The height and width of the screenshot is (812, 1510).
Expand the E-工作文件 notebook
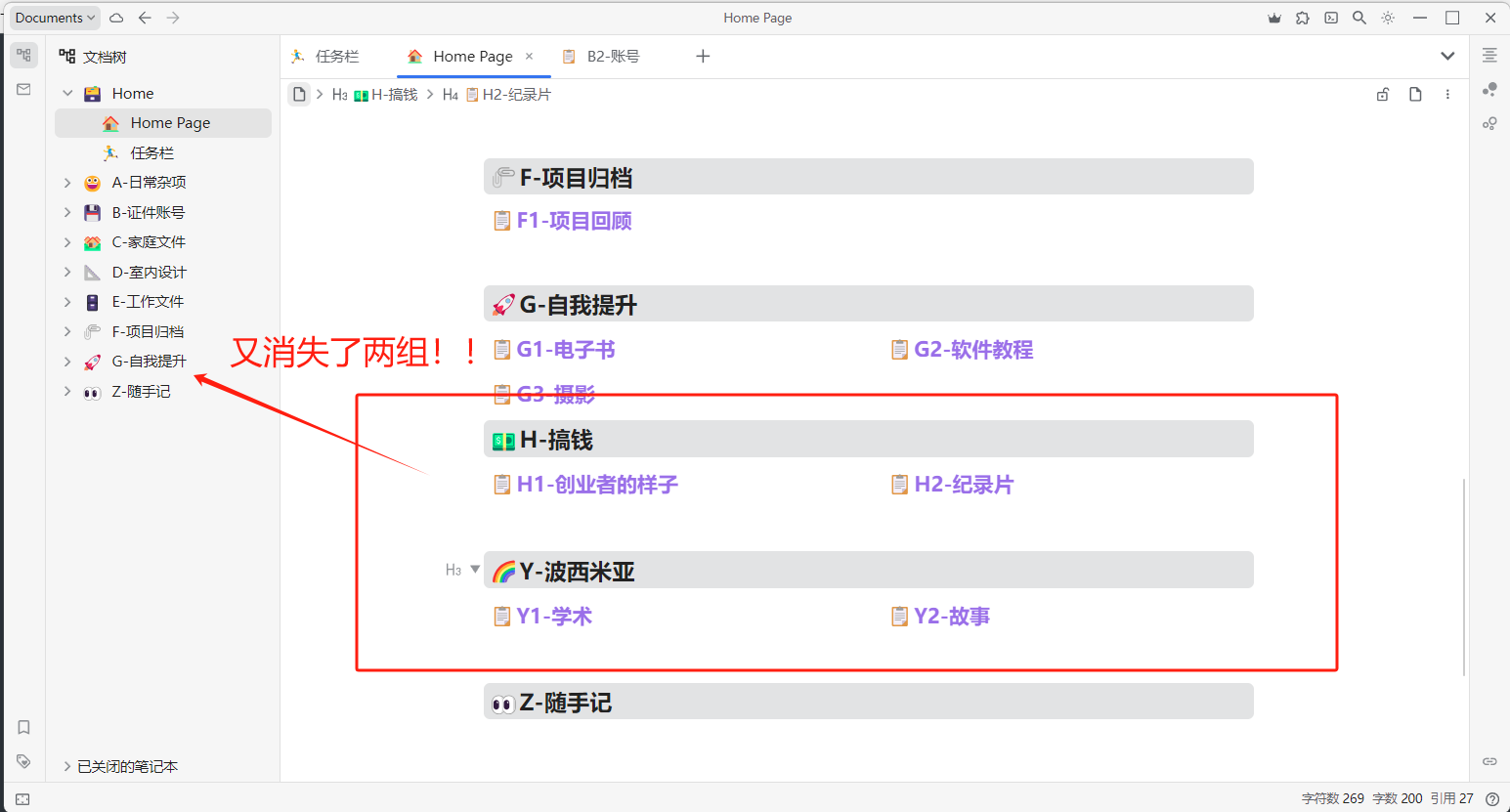(x=67, y=302)
